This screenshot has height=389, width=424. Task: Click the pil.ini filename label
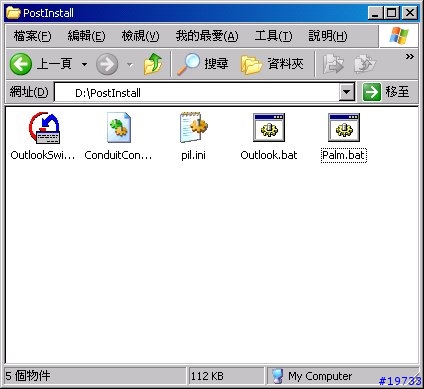pyautogui.click(x=193, y=155)
